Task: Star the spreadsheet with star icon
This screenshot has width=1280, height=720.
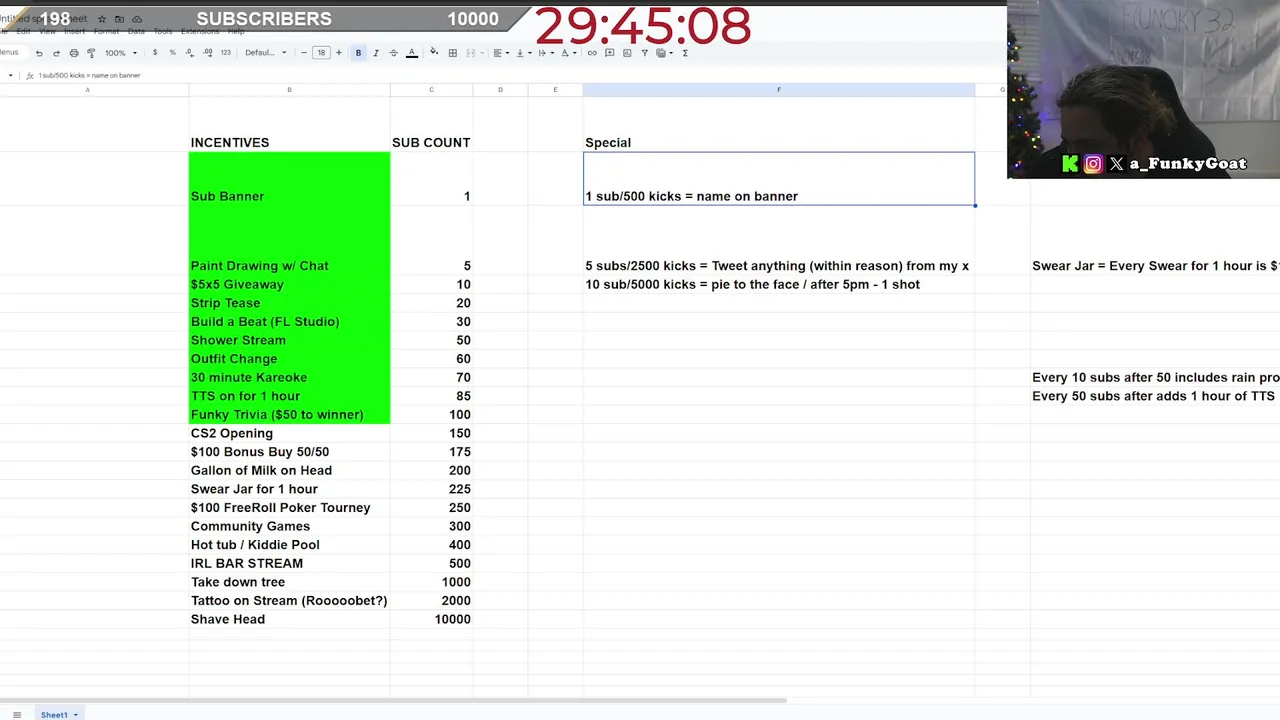Action: coord(102,19)
